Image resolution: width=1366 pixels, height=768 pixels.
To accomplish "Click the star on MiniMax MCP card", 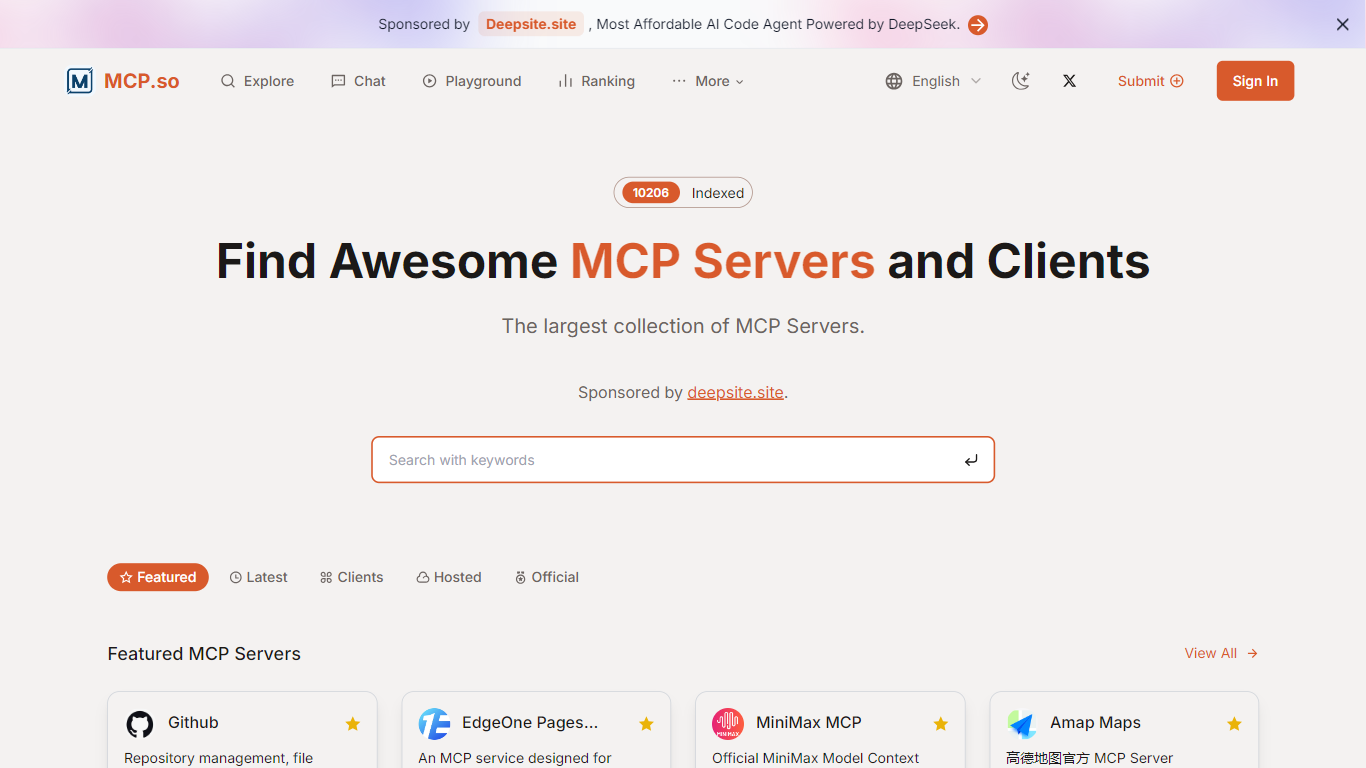I will 941,724.
